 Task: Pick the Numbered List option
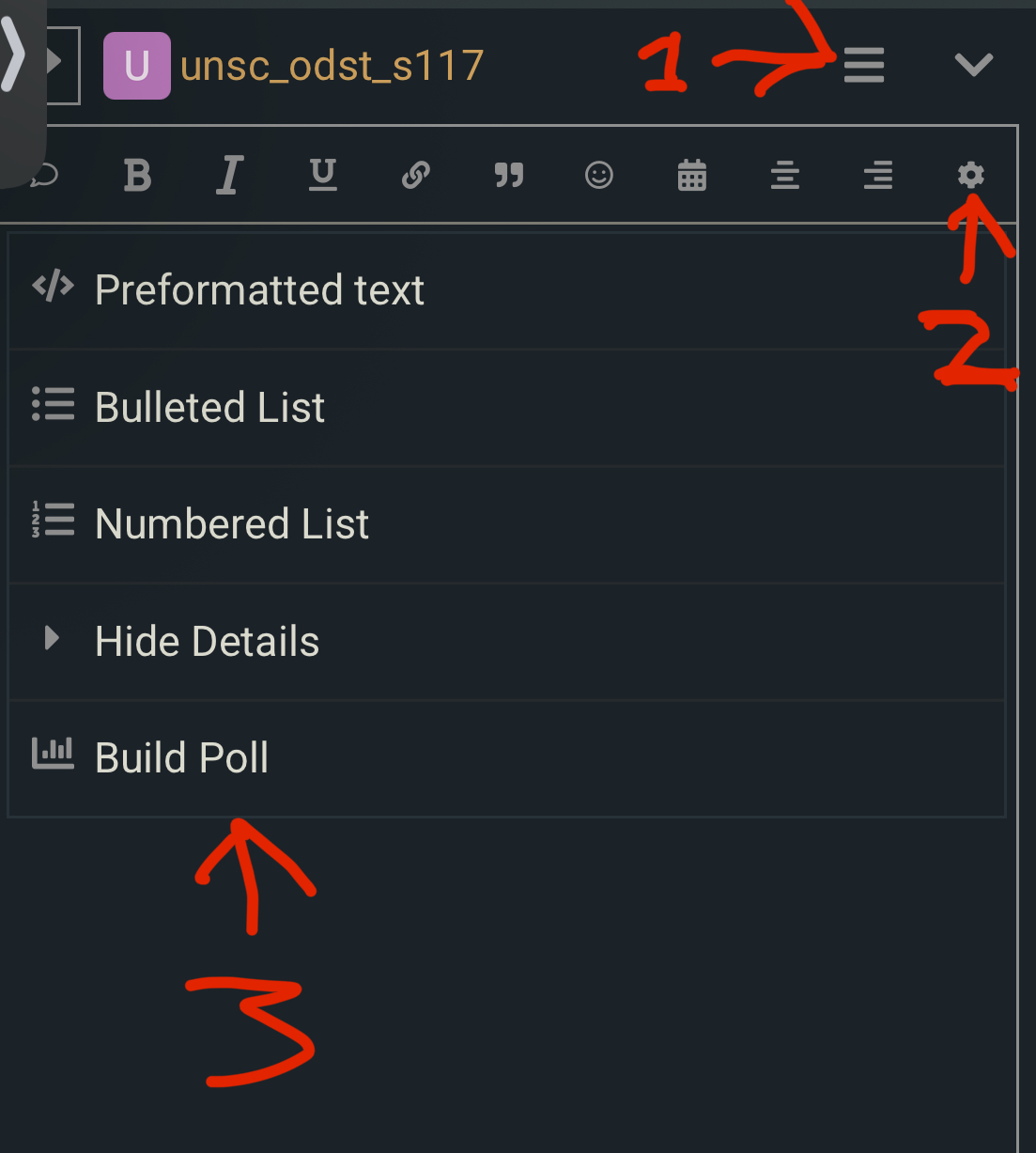pyautogui.click(x=232, y=524)
